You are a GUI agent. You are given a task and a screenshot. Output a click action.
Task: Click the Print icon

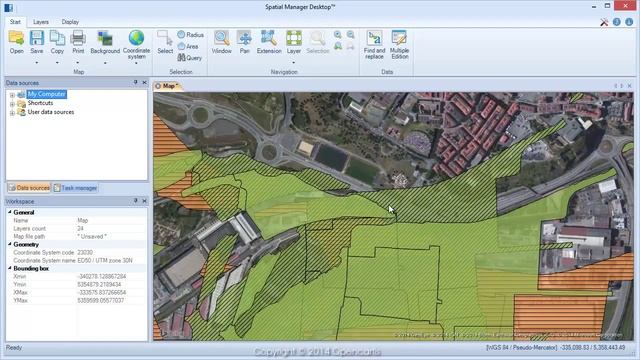[78, 42]
